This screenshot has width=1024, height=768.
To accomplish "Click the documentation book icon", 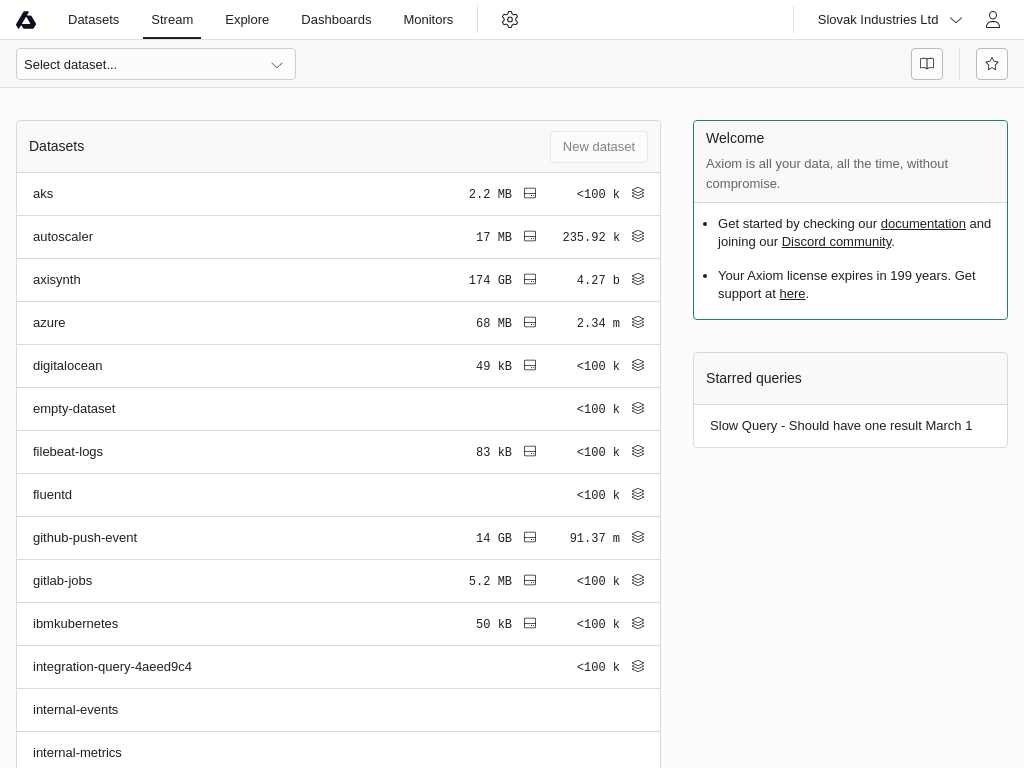I will click(x=927, y=64).
